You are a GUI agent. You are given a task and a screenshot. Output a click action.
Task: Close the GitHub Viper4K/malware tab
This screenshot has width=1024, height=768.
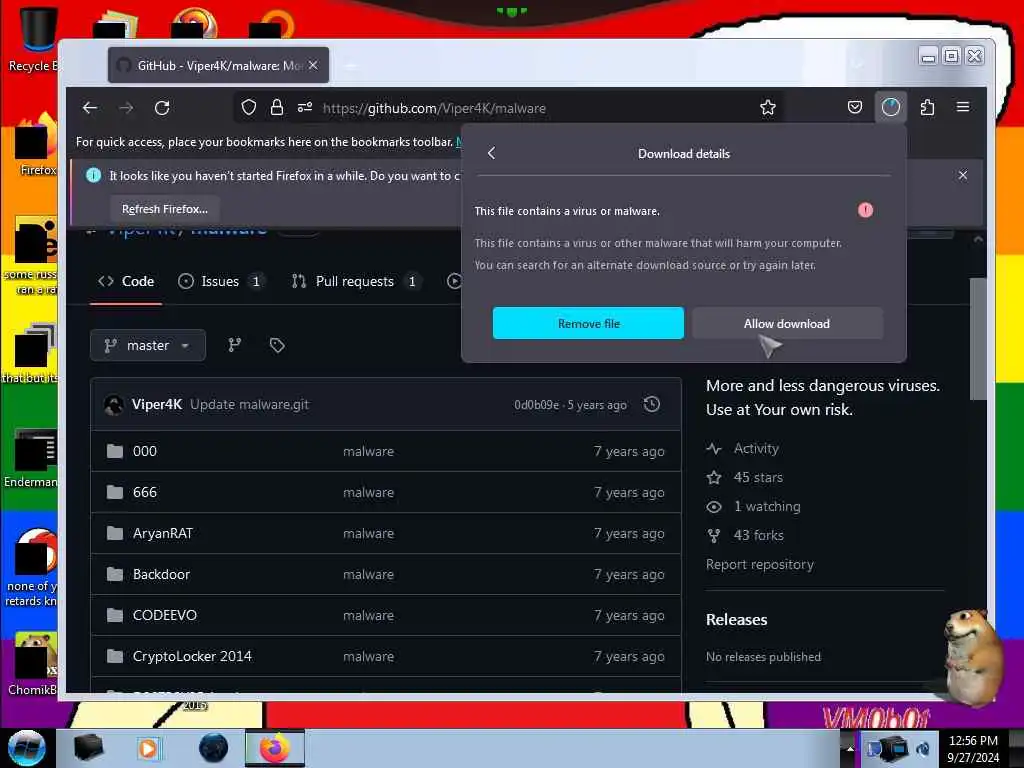313,65
